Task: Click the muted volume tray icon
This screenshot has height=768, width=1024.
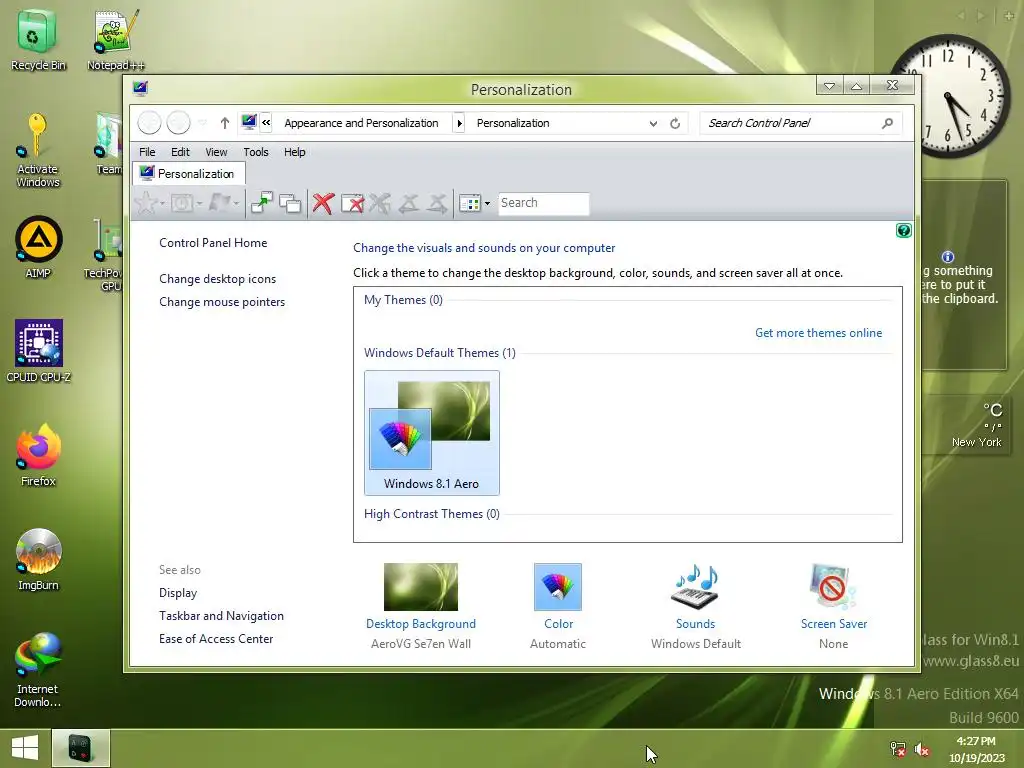Action: [x=922, y=749]
